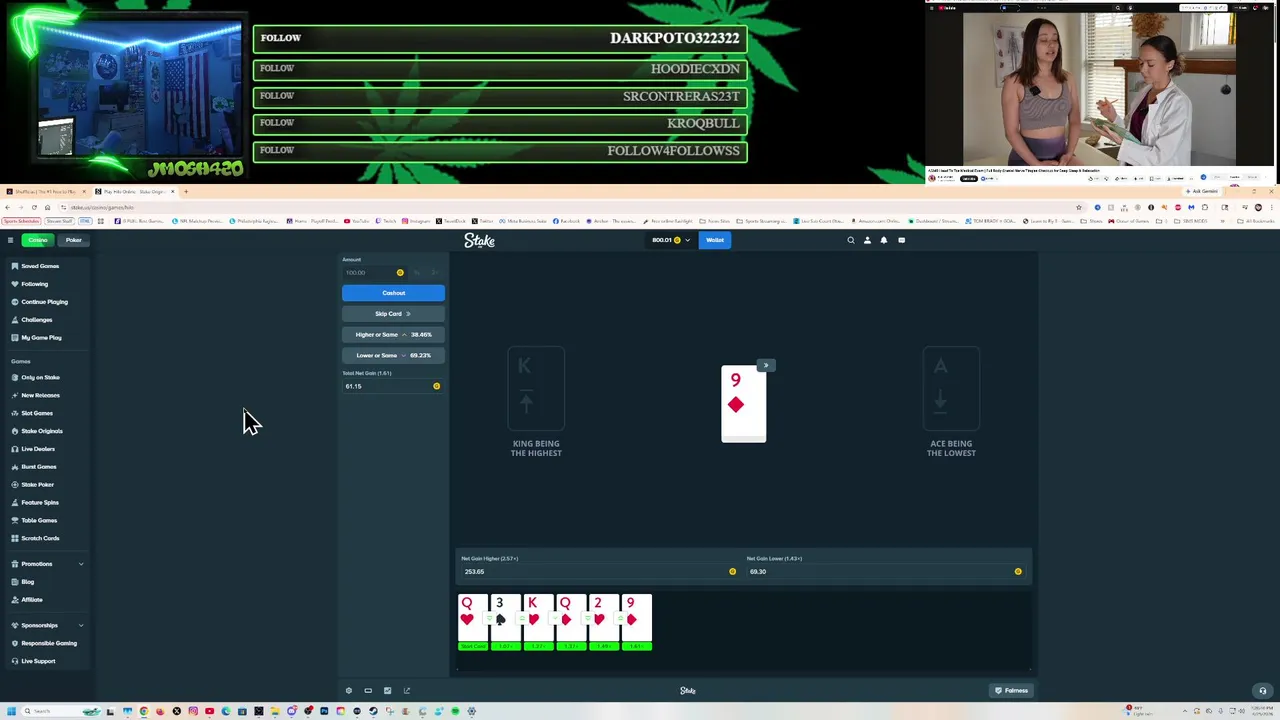Click the current 9 of diamonds card
This screenshot has height=720, width=1280.
[x=743, y=404]
